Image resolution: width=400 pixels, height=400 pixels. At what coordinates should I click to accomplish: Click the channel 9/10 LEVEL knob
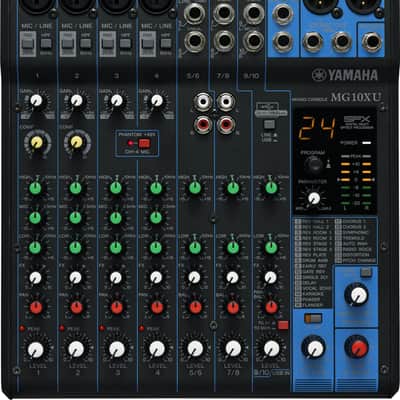(x=272, y=349)
